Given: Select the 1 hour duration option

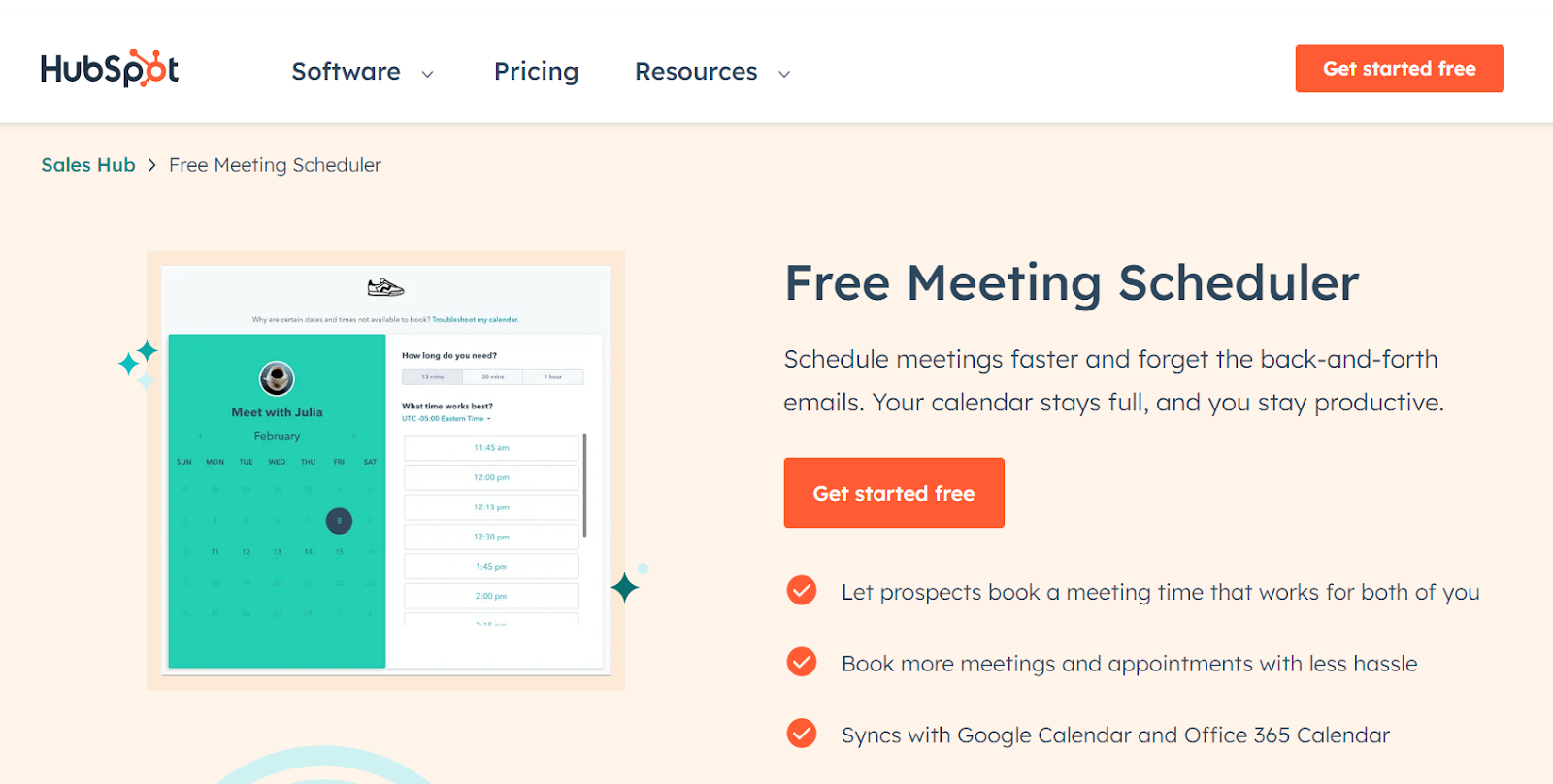Looking at the screenshot, I should (x=553, y=376).
